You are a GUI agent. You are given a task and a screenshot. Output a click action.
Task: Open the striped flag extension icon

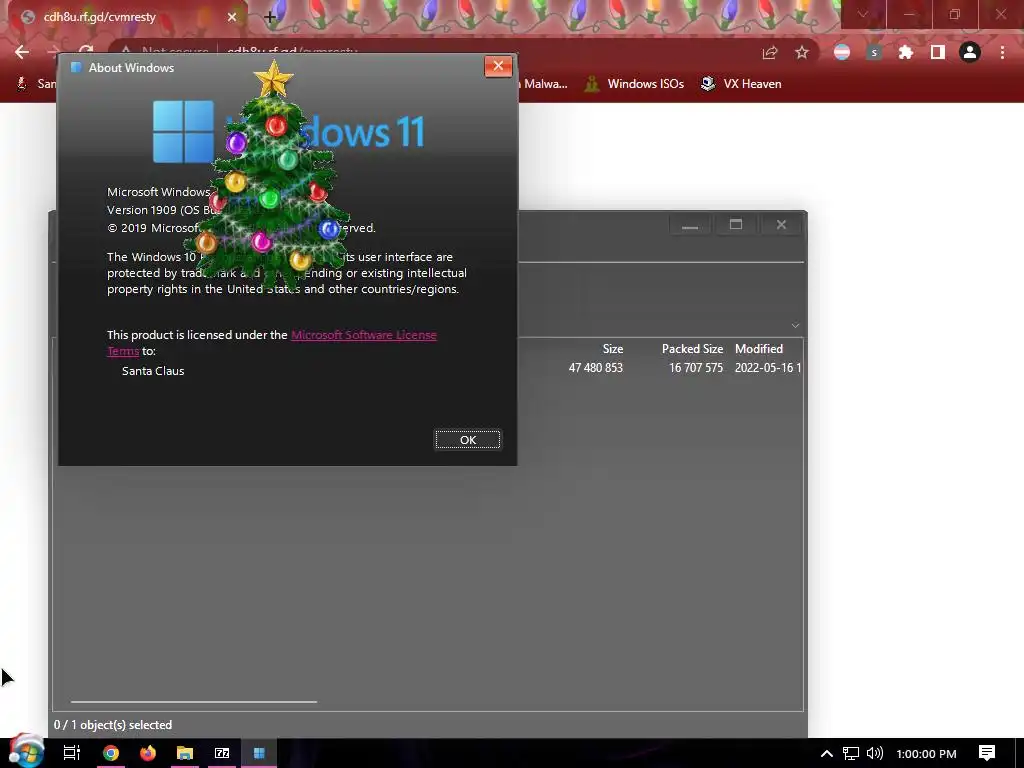coord(842,52)
